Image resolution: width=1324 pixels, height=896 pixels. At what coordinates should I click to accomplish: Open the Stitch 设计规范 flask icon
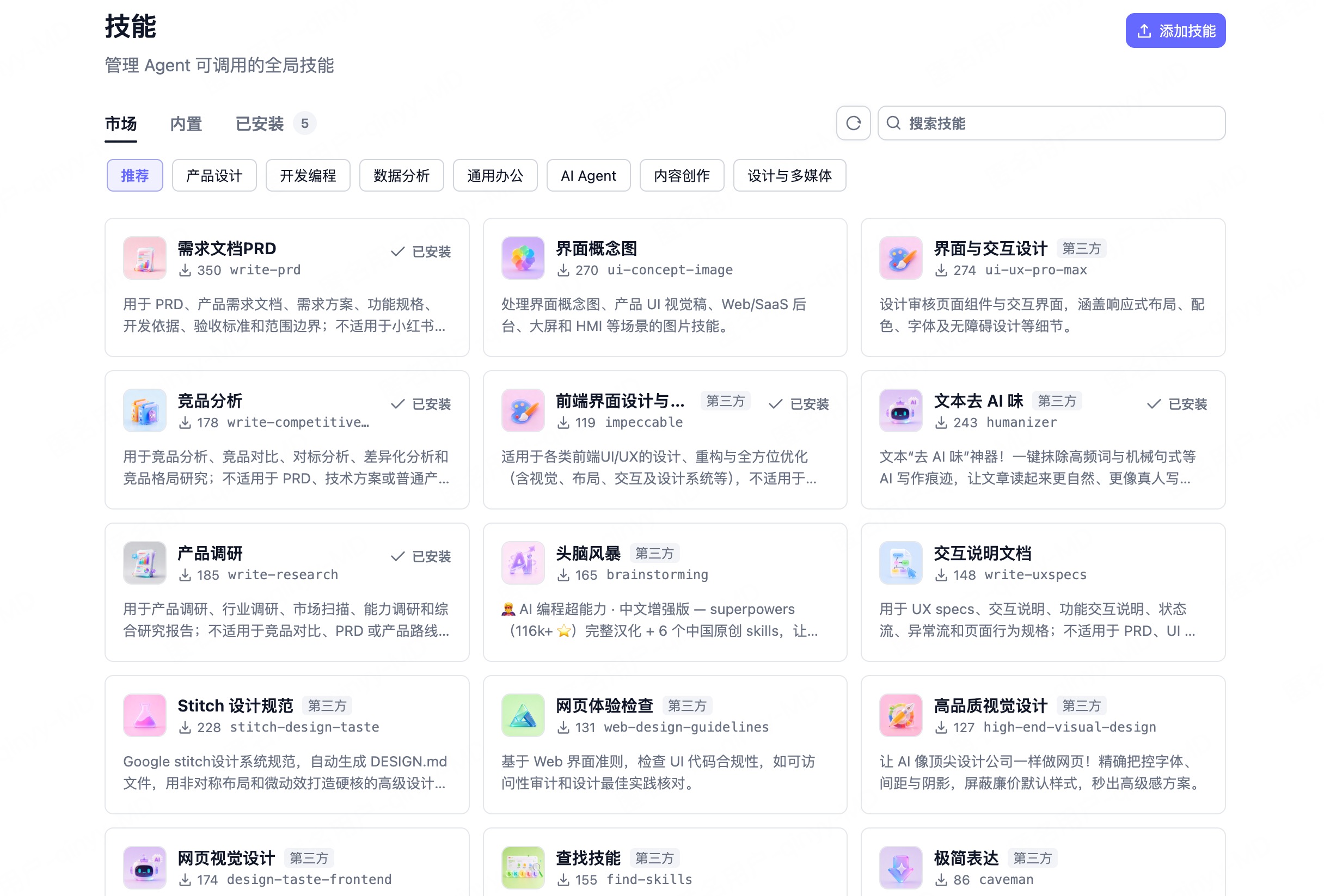(x=145, y=715)
